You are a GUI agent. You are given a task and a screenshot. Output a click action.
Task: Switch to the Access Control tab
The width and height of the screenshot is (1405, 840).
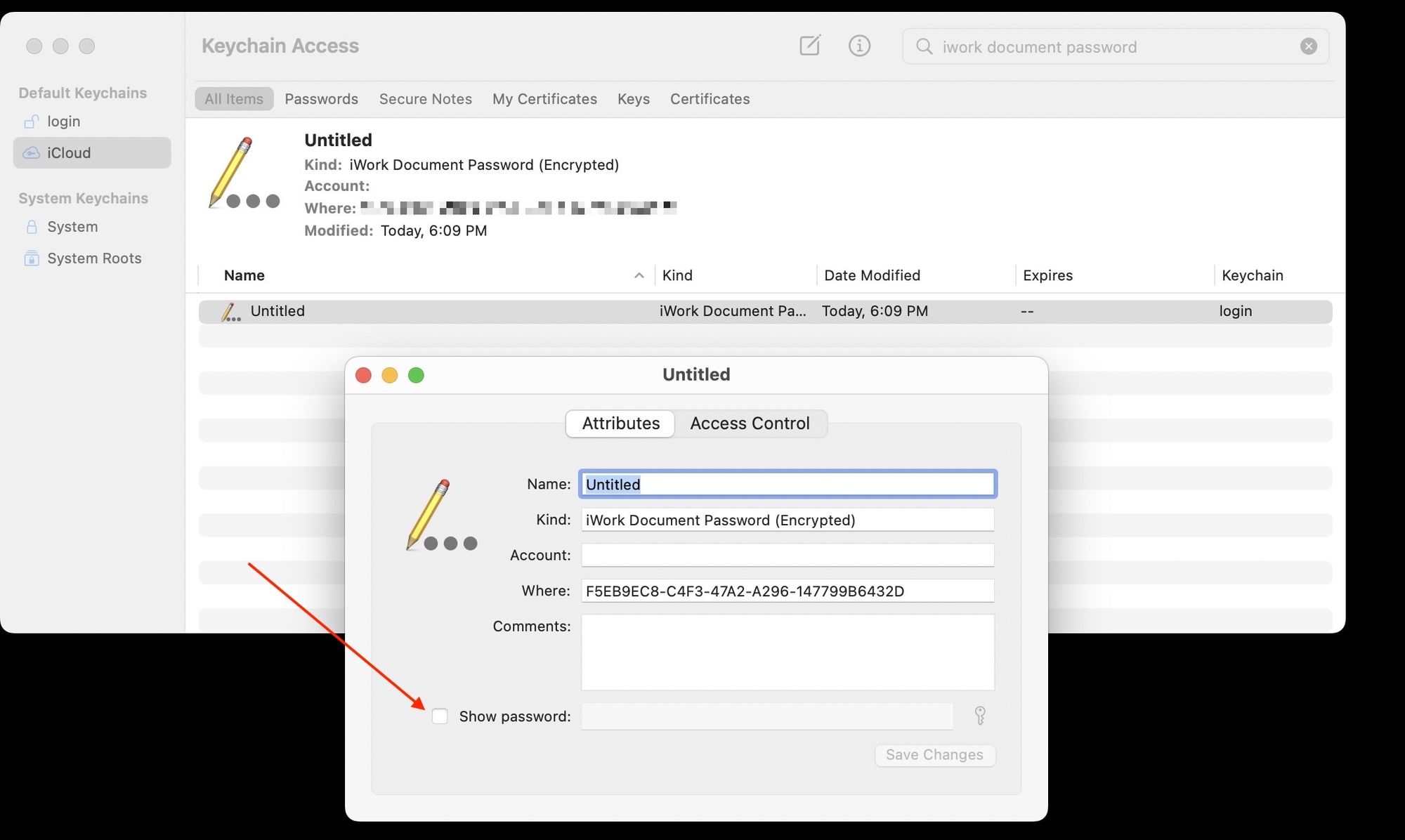tap(750, 424)
